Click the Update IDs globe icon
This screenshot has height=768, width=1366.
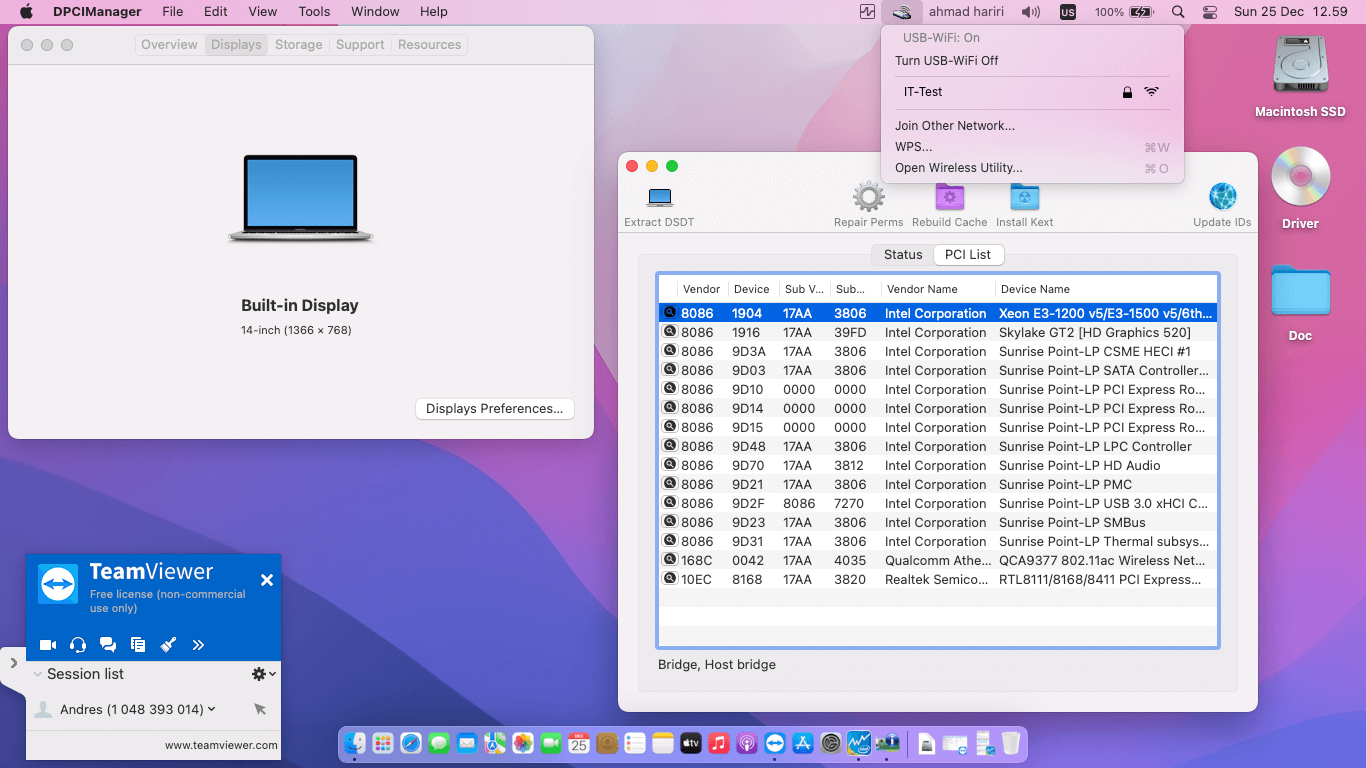click(1222, 197)
